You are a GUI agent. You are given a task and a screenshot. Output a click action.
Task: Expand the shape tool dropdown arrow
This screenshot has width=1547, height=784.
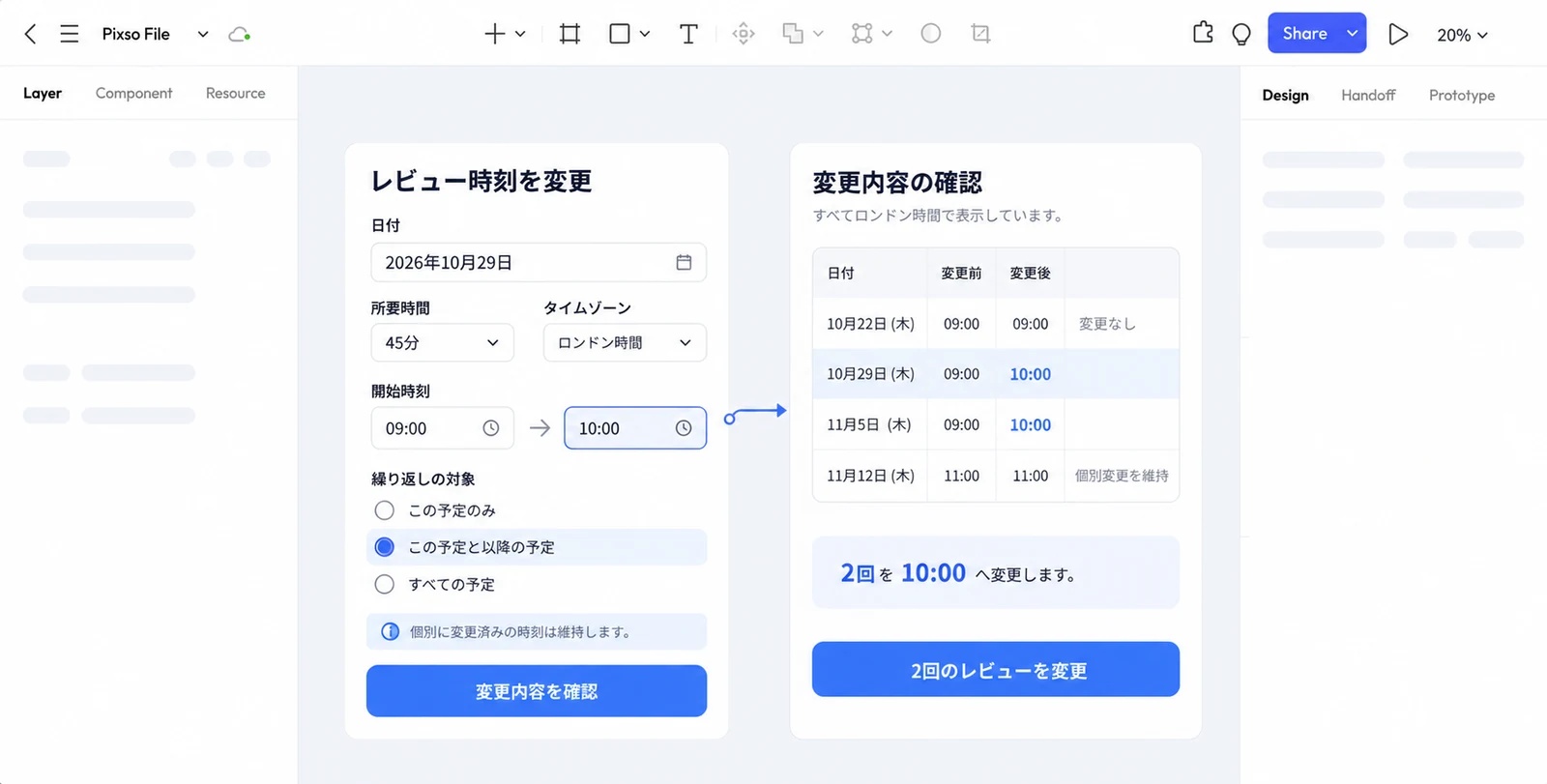coord(645,34)
